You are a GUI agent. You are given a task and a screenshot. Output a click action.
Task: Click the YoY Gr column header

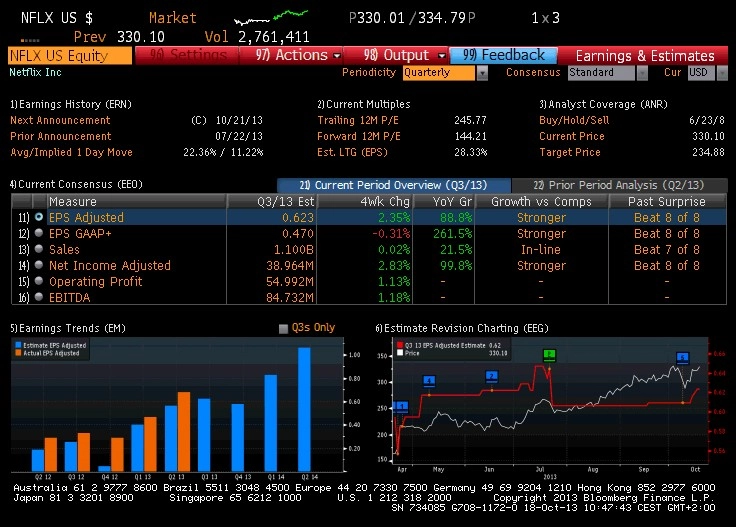point(444,201)
